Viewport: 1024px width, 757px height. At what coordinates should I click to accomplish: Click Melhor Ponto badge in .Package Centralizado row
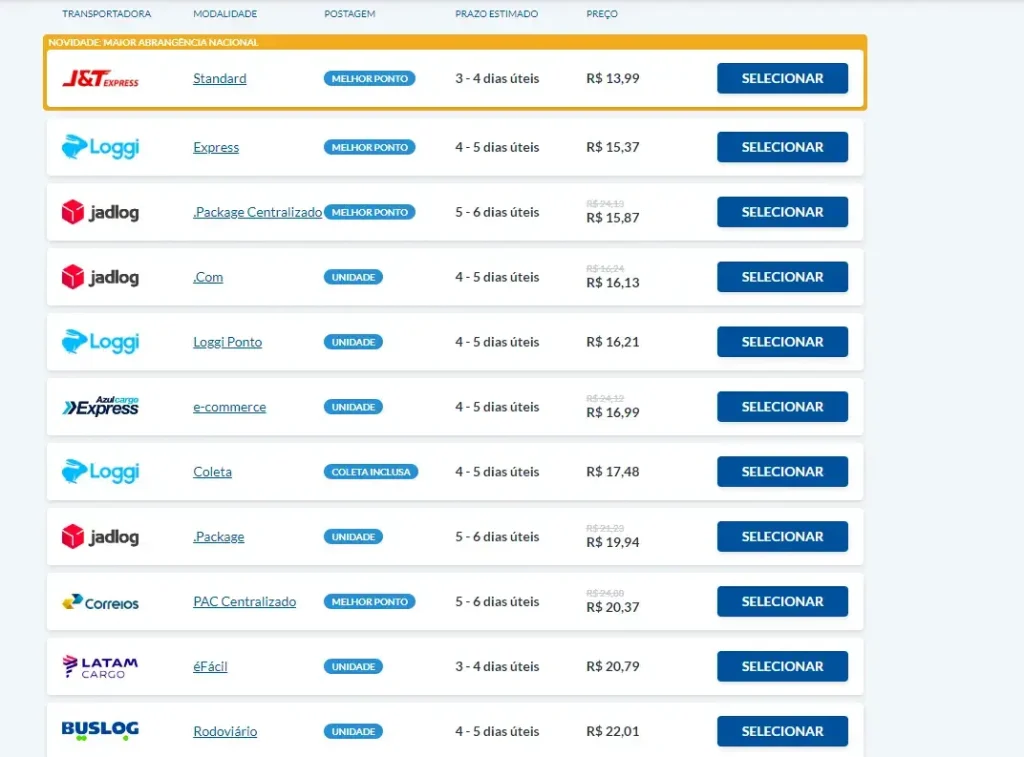click(370, 212)
